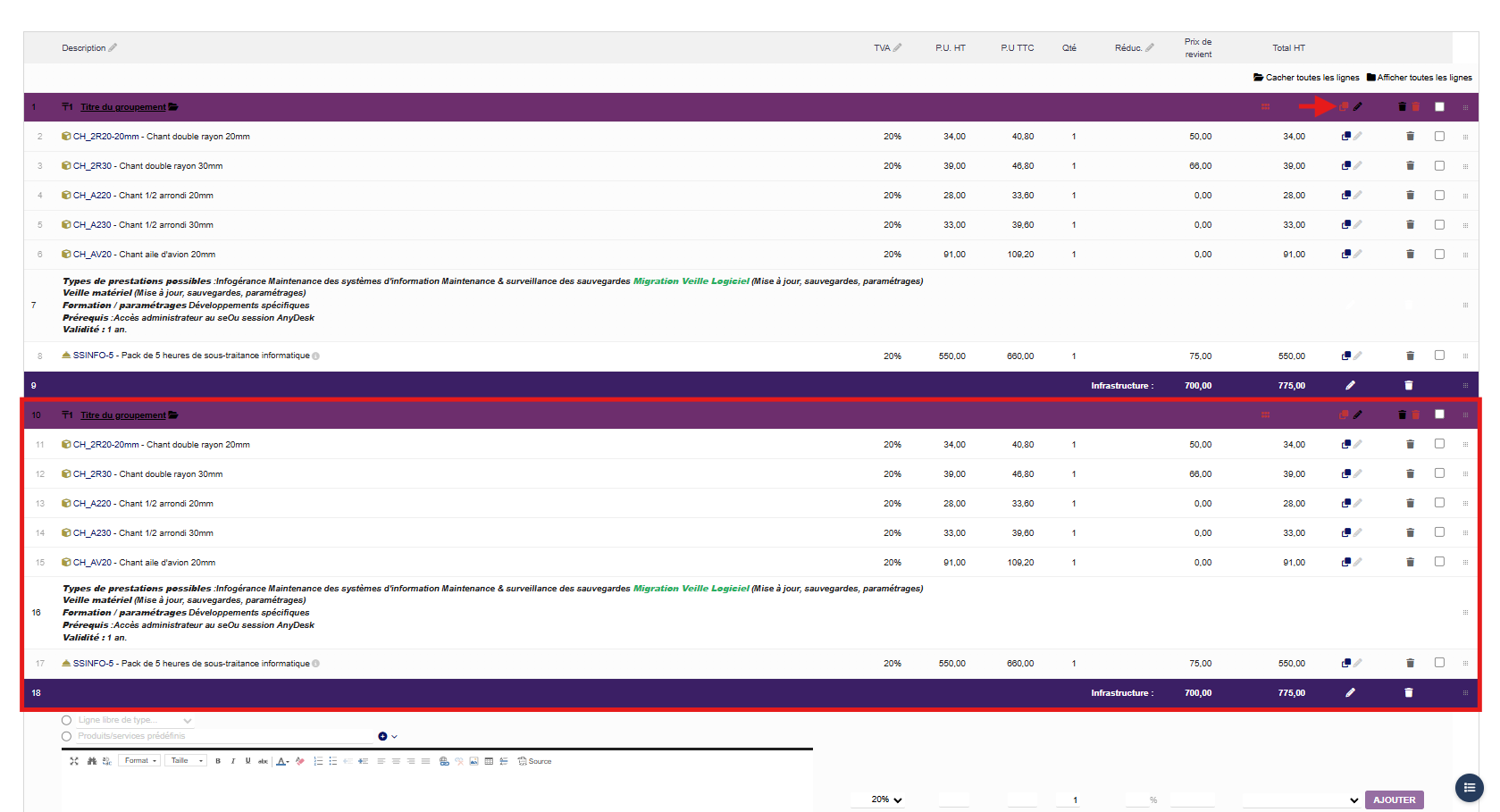
Task: Insert an image via the editor toolbar
Action: click(473, 761)
